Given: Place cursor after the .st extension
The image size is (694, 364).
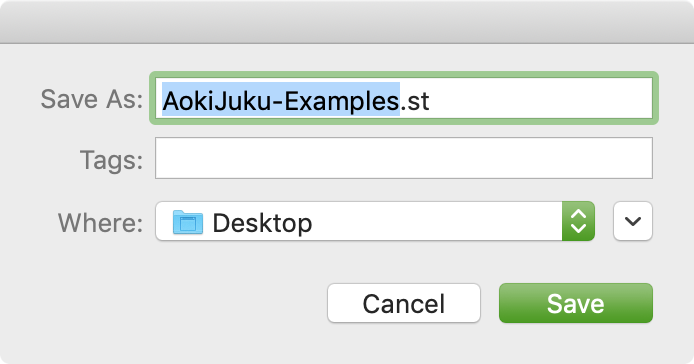Looking at the screenshot, I should point(430,101).
